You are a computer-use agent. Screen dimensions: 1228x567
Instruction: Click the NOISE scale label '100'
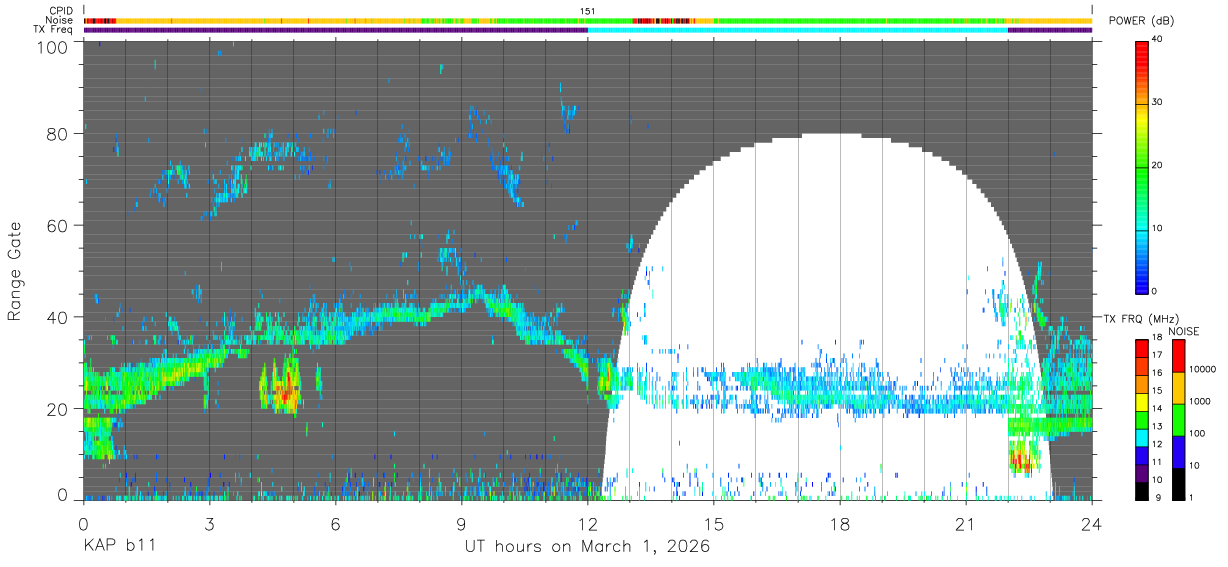pos(1197,433)
